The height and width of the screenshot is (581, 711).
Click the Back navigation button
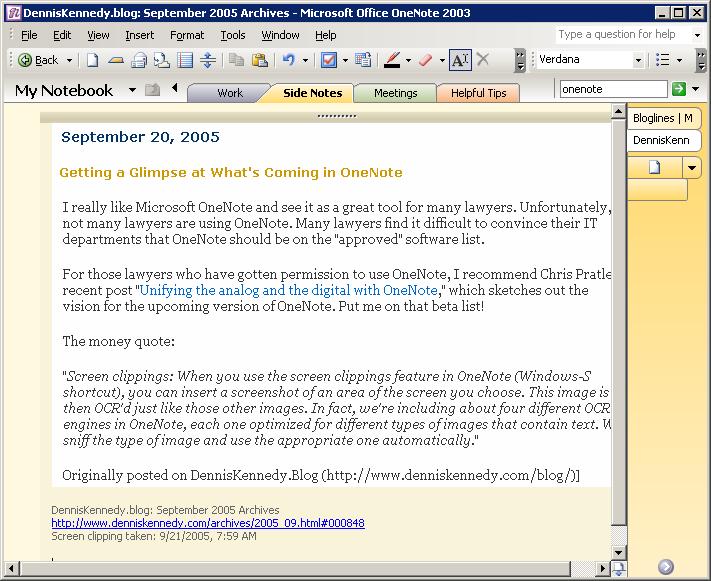point(38,60)
